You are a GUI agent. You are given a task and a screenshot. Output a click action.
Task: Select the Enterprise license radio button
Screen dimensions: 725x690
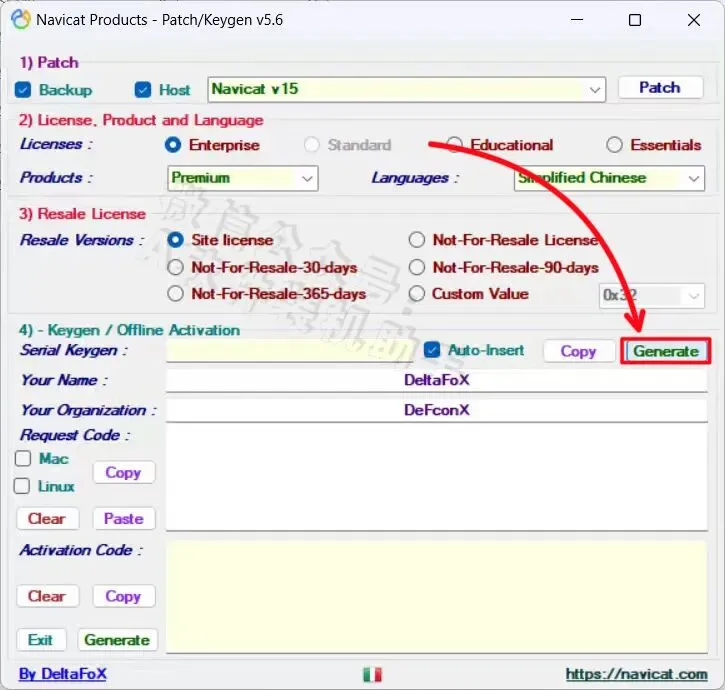pyautogui.click(x=172, y=145)
